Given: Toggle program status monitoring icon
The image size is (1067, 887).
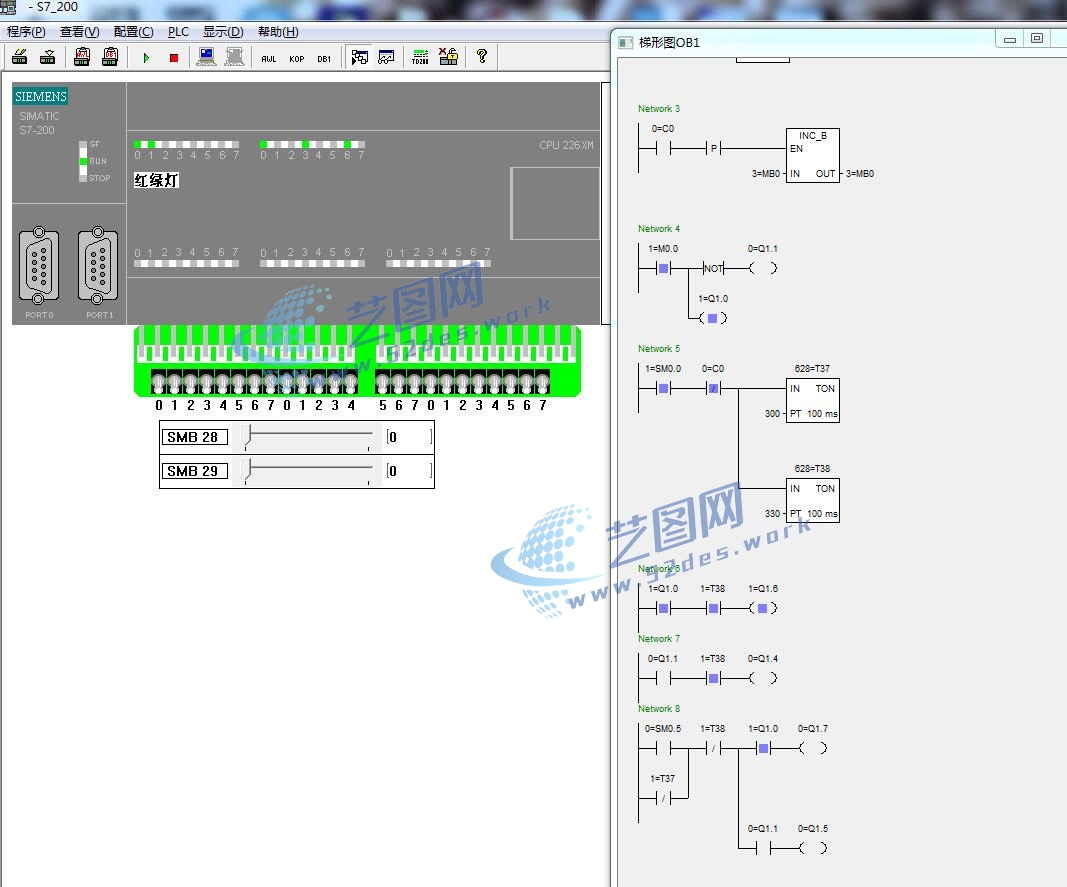Looking at the screenshot, I should tap(360, 57).
